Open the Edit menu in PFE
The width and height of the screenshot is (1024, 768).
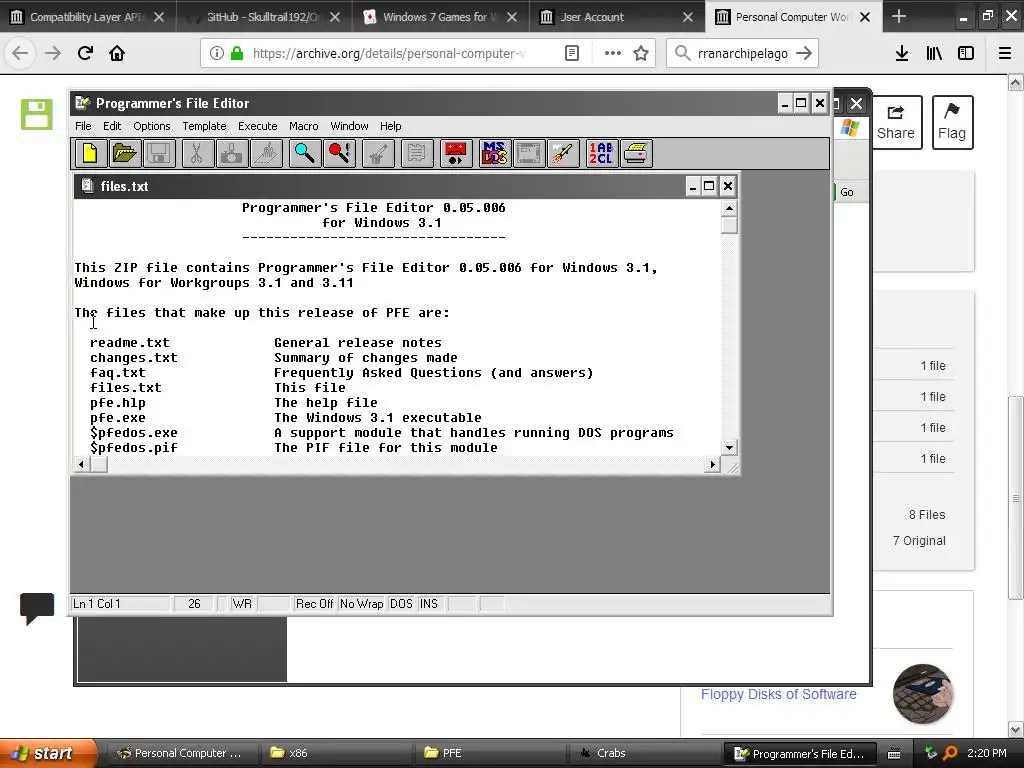point(112,126)
